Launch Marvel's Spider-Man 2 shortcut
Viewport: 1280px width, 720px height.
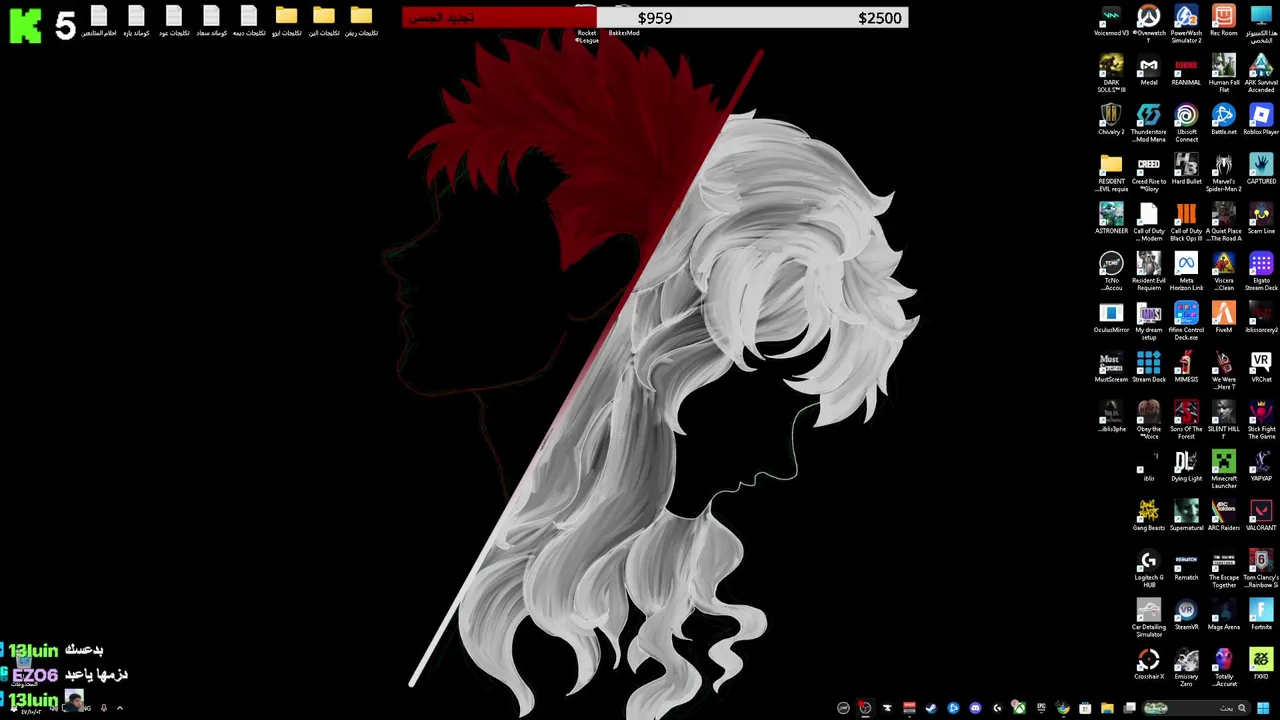pos(1223,171)
